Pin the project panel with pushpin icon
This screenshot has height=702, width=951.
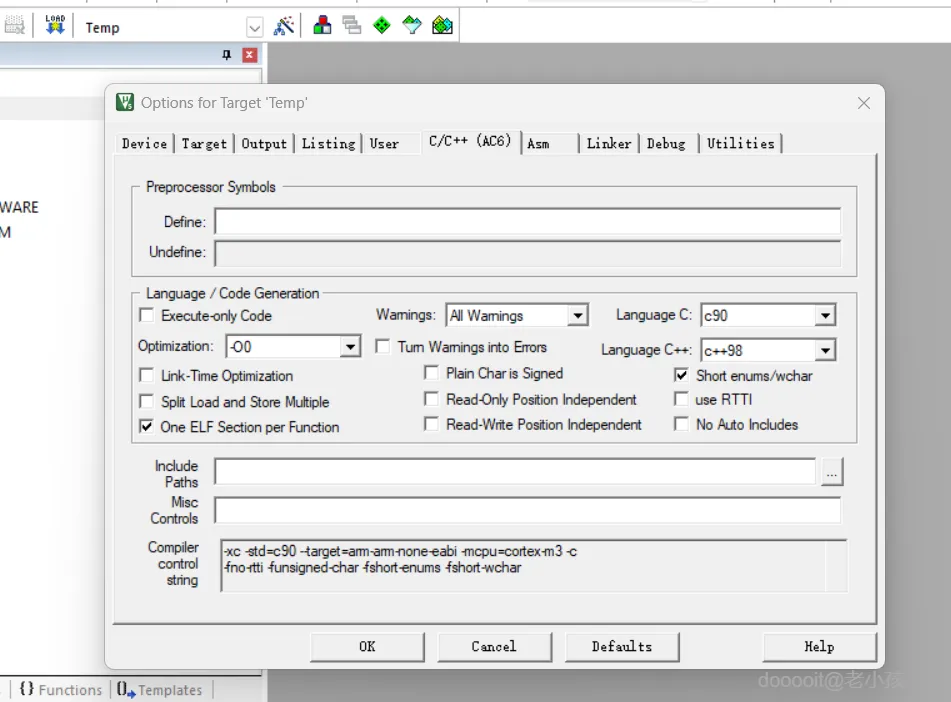coord(227,56)
